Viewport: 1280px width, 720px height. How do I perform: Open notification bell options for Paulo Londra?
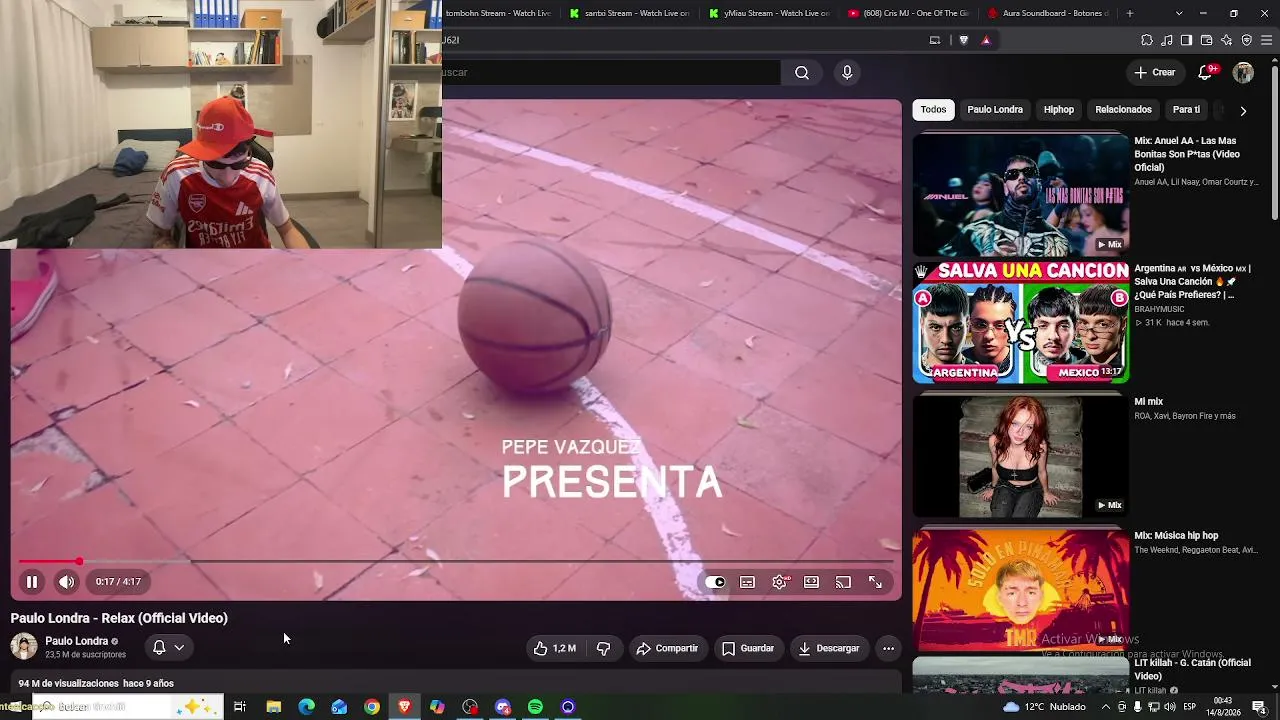click(168, 647)
